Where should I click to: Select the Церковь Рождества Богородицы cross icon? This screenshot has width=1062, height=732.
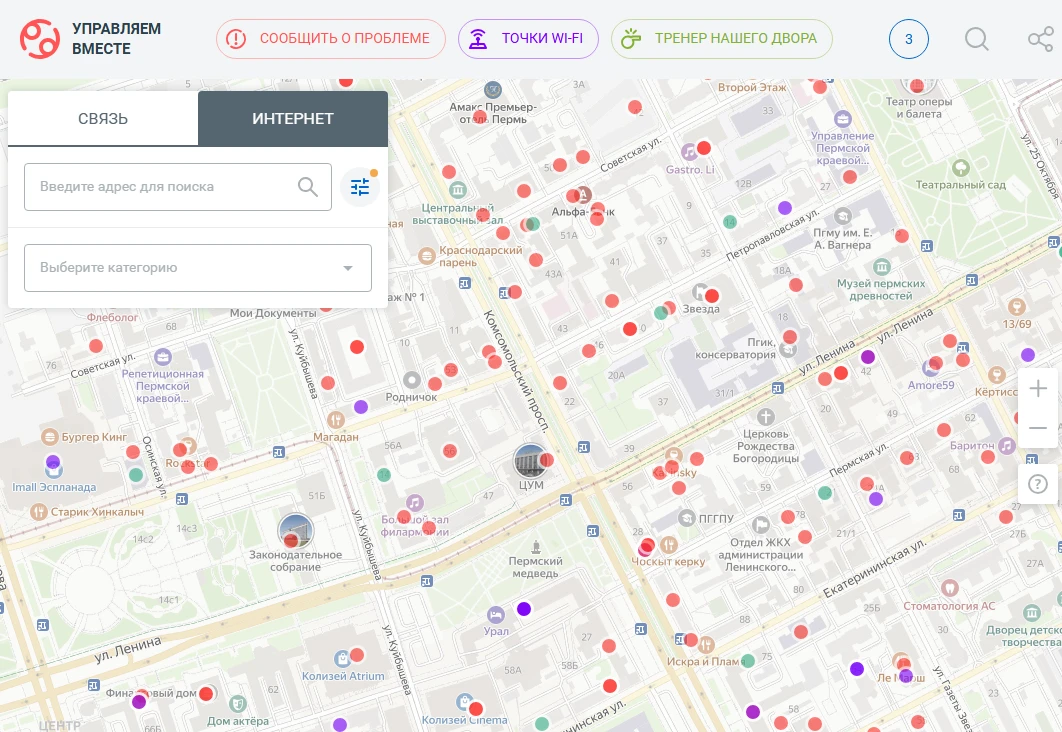(765, 416)
